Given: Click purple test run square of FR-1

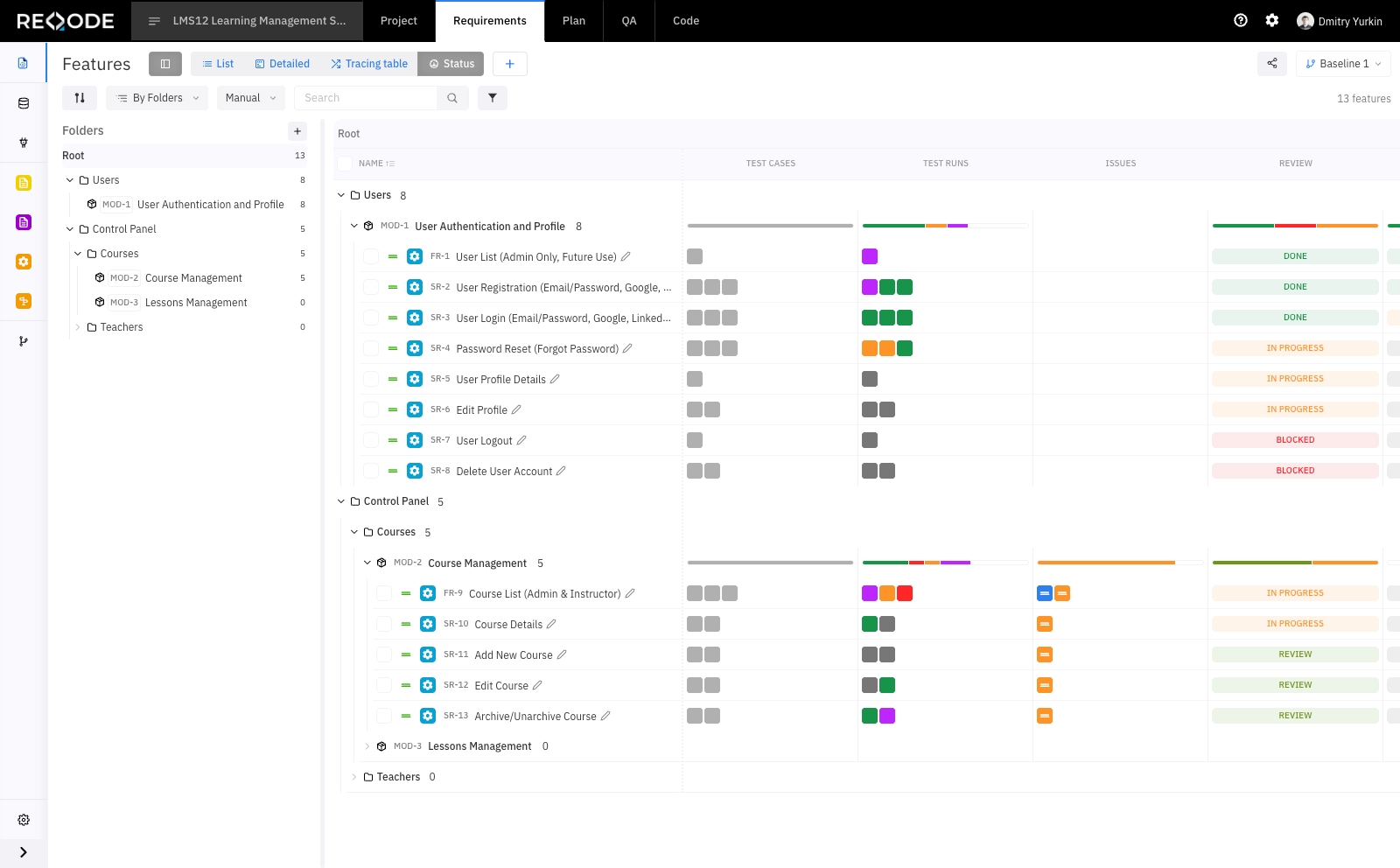Looking at the screenshot, I should (870, 256).
